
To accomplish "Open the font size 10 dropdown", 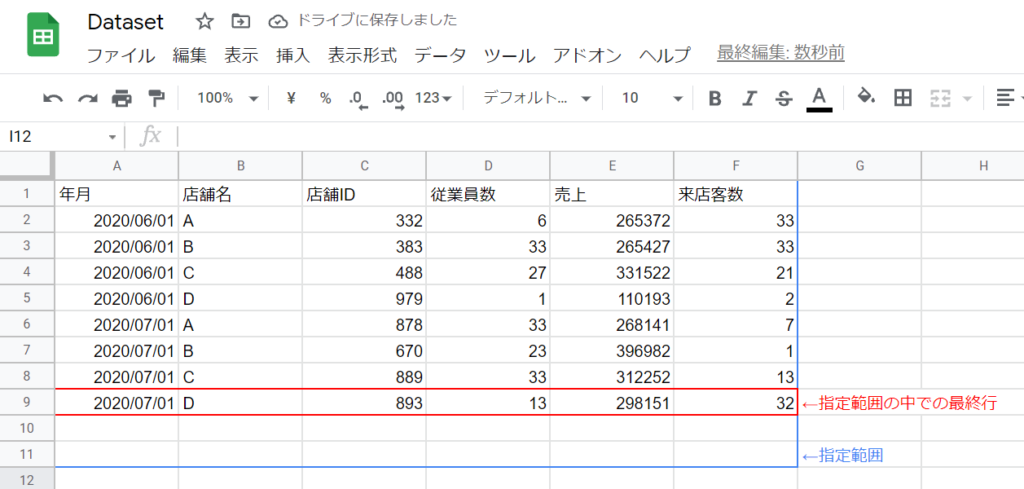I will [x=652, y=98].
